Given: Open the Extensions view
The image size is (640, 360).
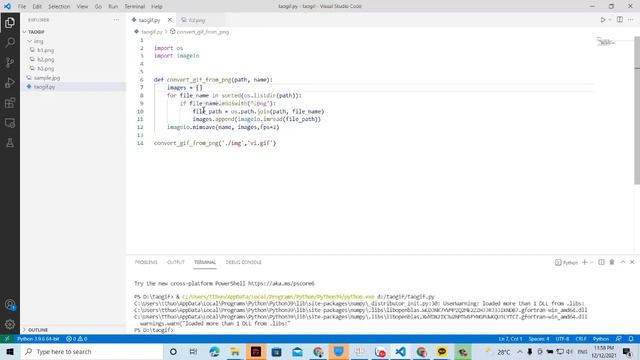Looking at the screenshot, I should click(x=10, y=103).
